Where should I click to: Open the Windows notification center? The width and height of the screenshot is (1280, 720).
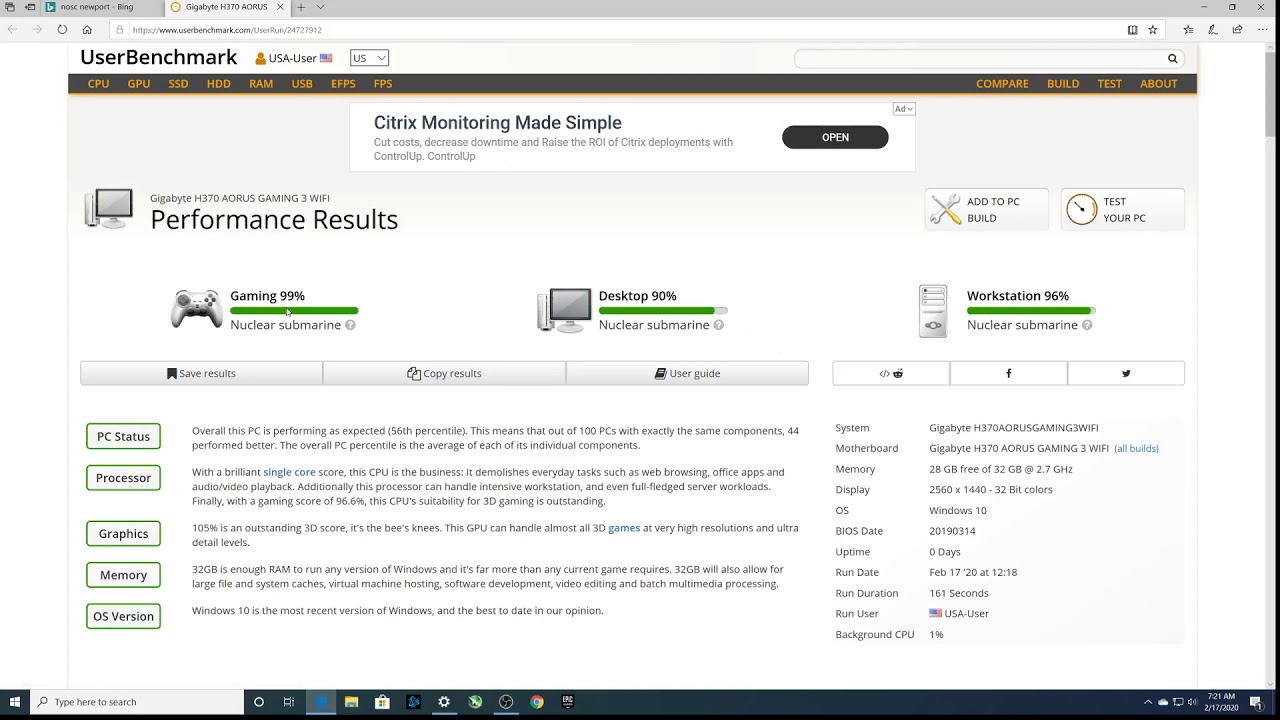[x=1255, y=702]
